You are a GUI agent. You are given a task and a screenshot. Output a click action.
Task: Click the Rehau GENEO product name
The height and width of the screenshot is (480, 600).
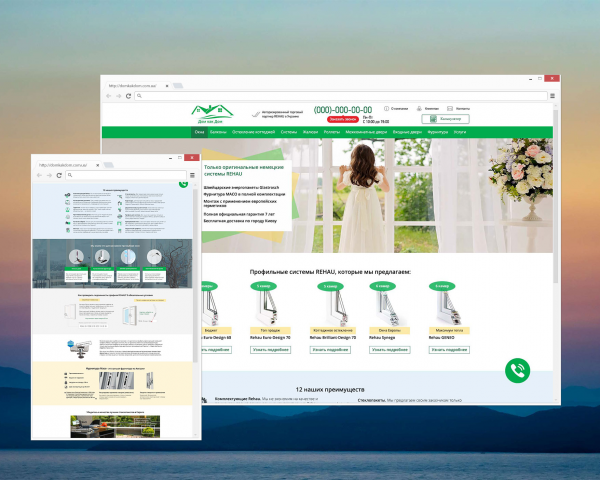tap(442, 338)
